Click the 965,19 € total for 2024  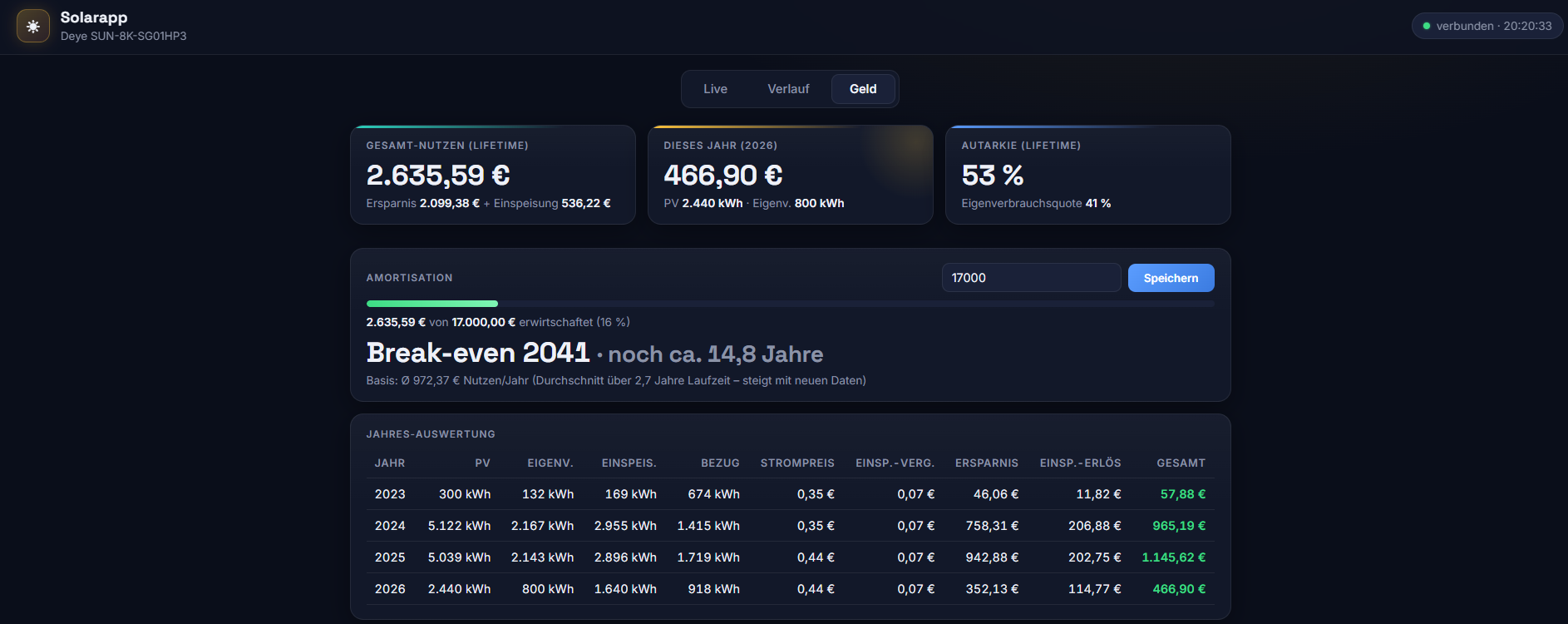1179,526
